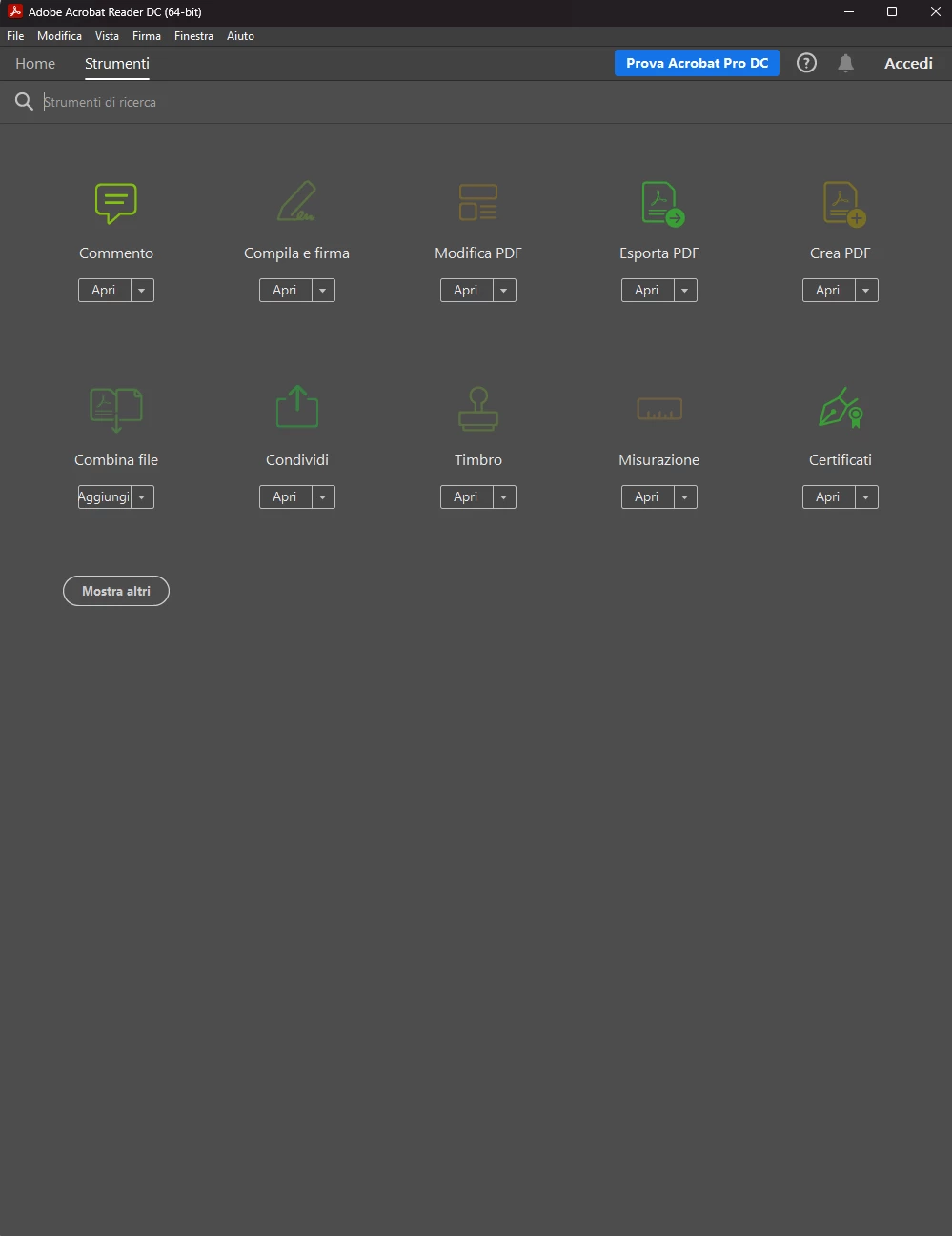952x1236 pixels.
Task: Click the help question mark icon
Action: [x=806, y=63]
